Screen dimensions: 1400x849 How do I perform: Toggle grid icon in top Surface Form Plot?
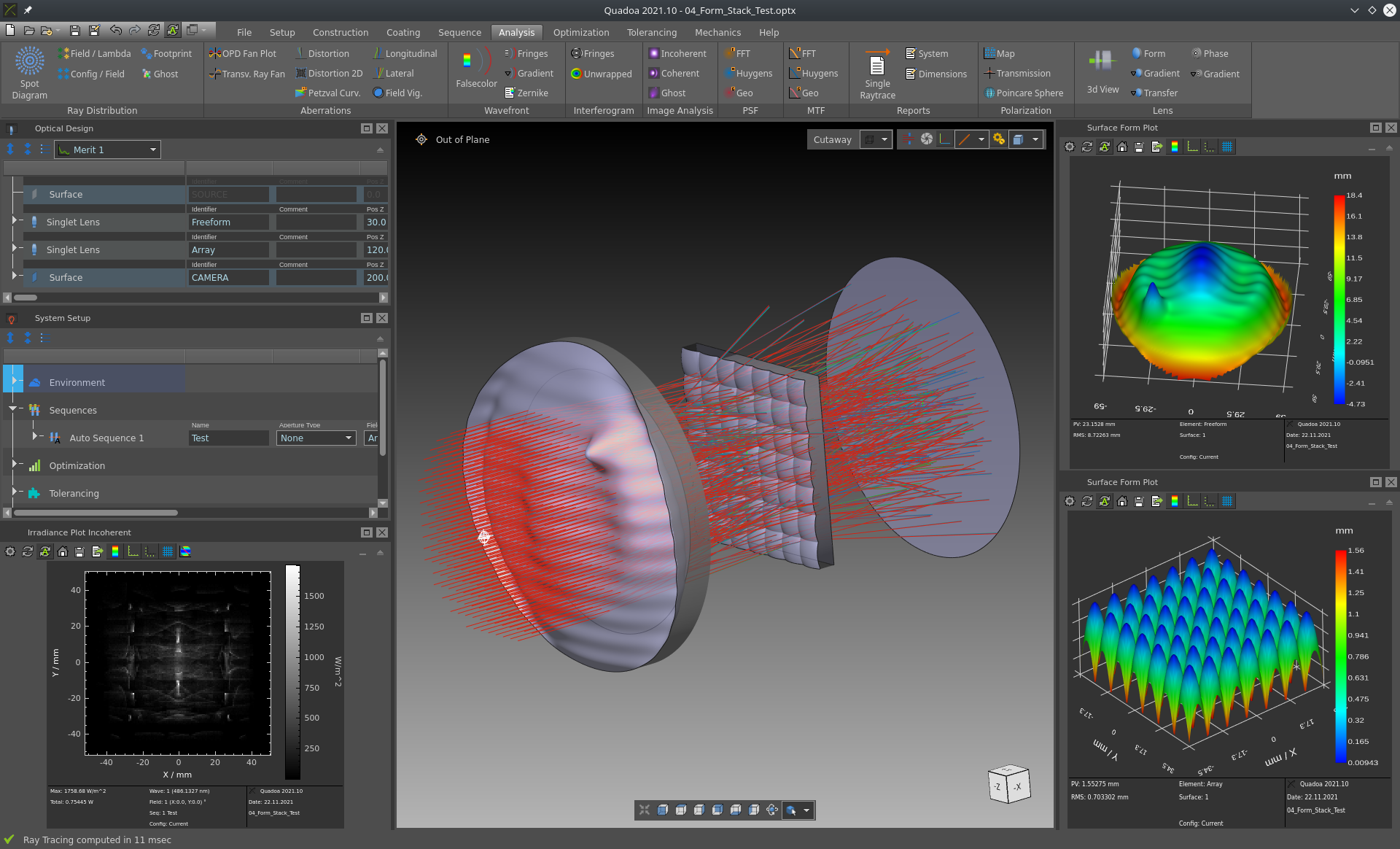[1227, 147]
